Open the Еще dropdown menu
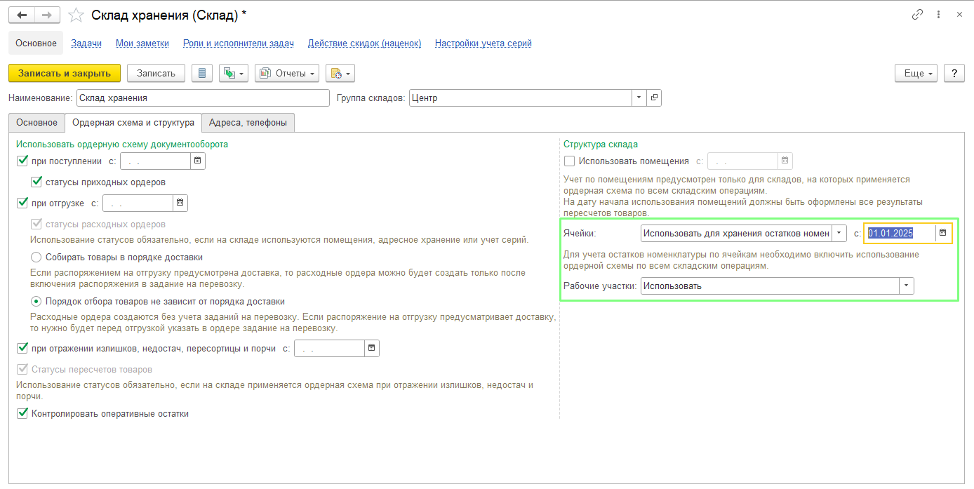 click(x=916, y=73)
